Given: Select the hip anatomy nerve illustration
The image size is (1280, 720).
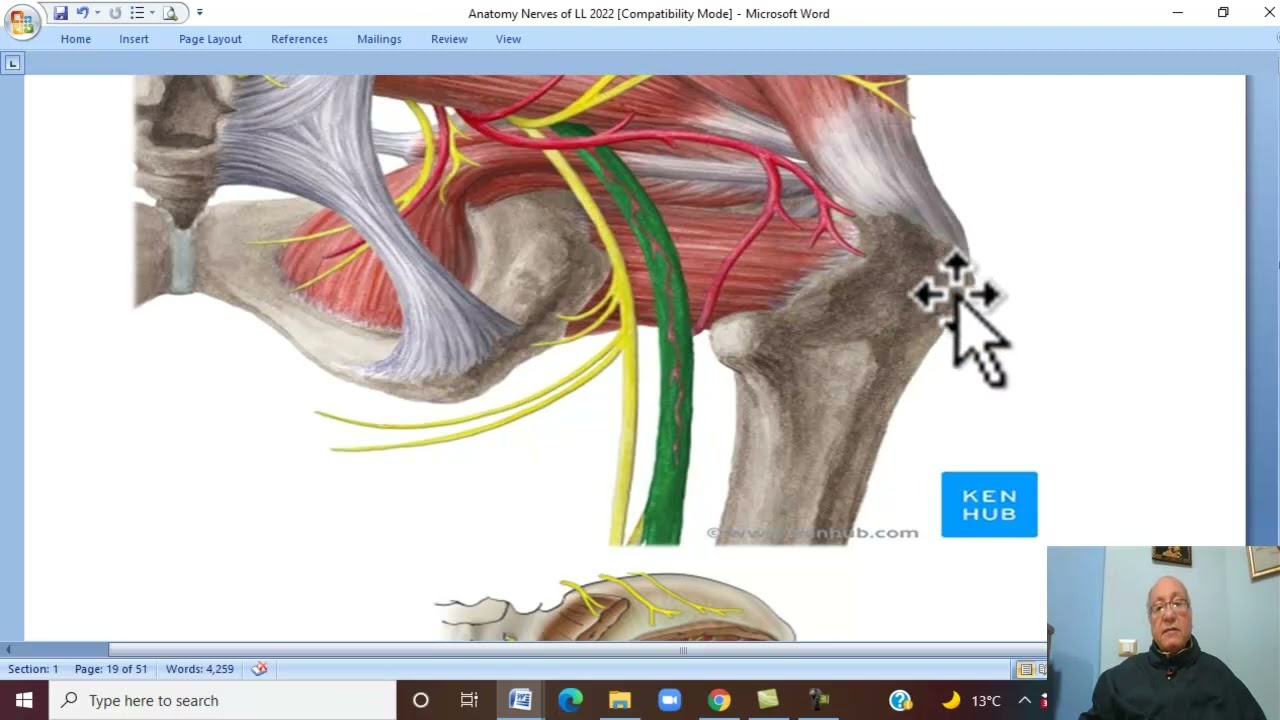Looking at the screenshot, I should pos(585,310).
